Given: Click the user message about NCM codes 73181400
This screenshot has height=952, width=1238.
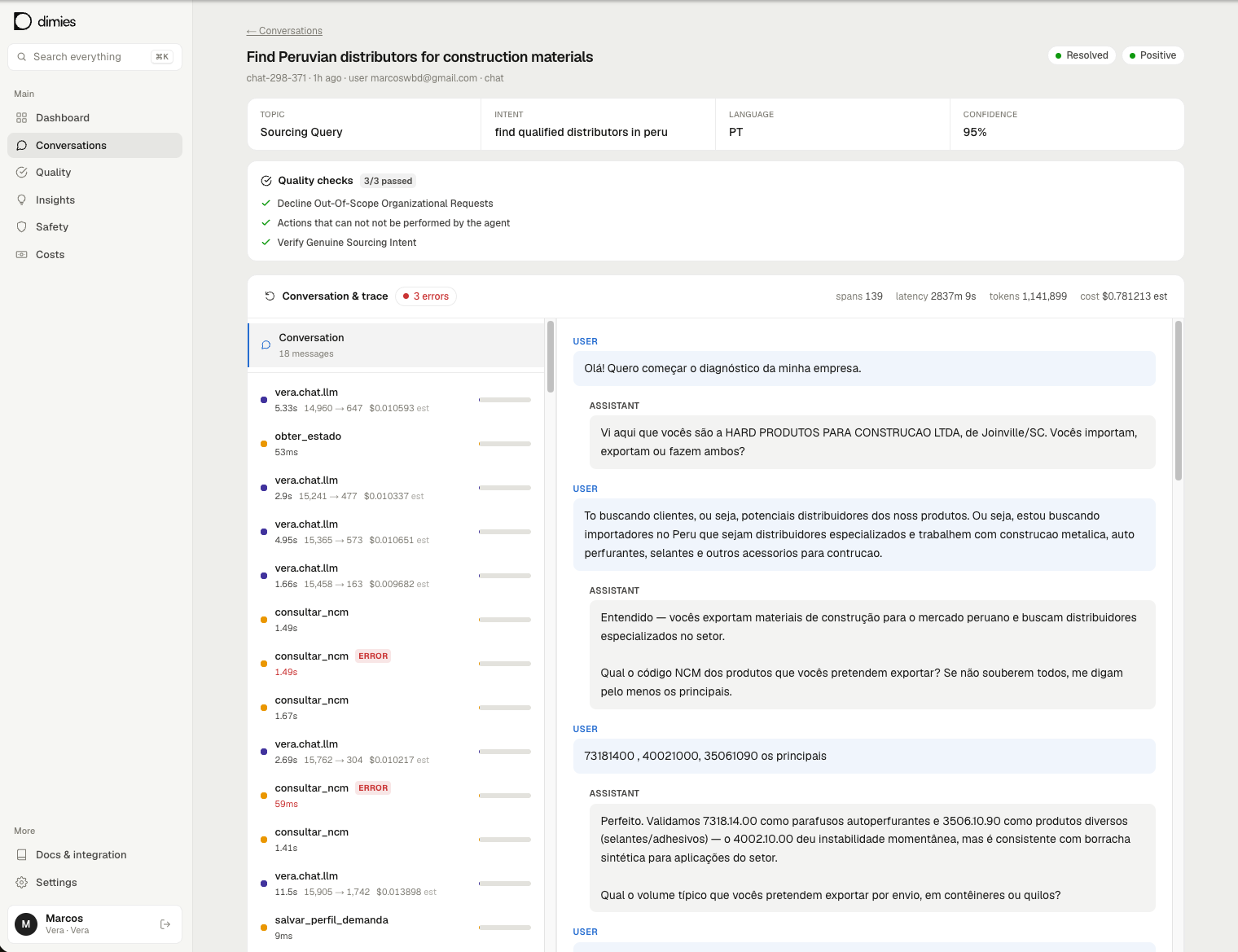Looking at the screenshot, I should pyautogui.click(x=864, y=757).
